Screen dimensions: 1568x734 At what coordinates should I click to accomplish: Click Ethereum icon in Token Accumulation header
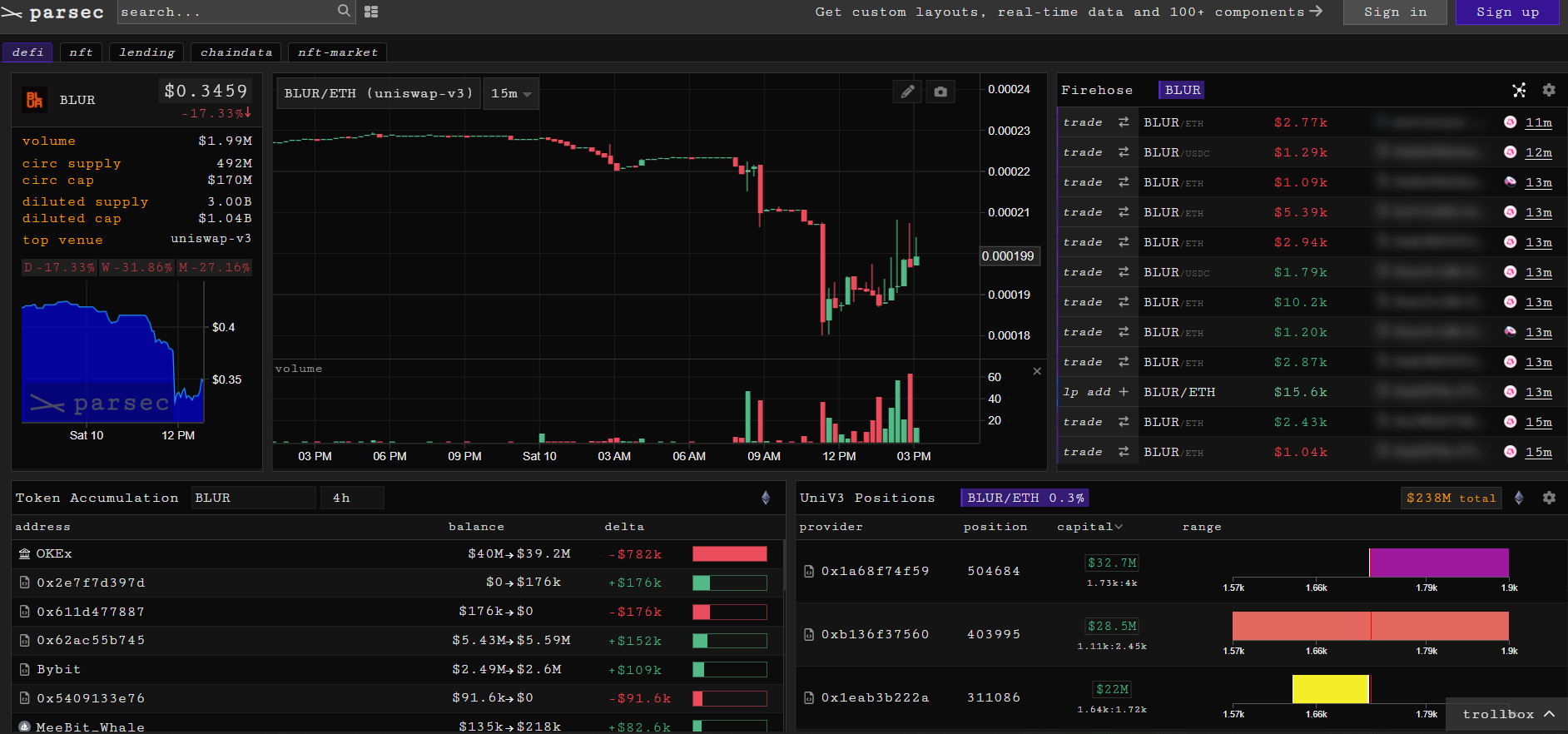pyautogui.click(x=766, y=498)
